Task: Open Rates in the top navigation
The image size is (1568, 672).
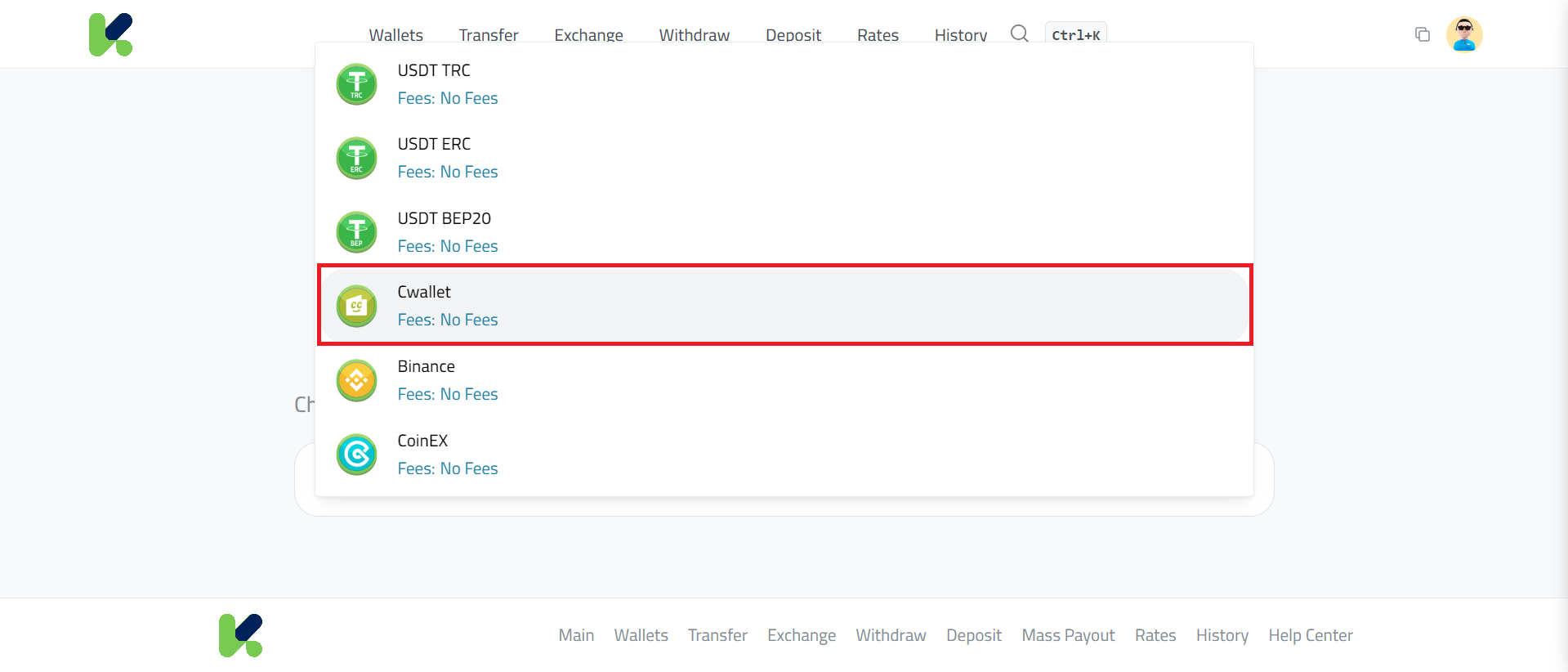Action: point(878,35)
